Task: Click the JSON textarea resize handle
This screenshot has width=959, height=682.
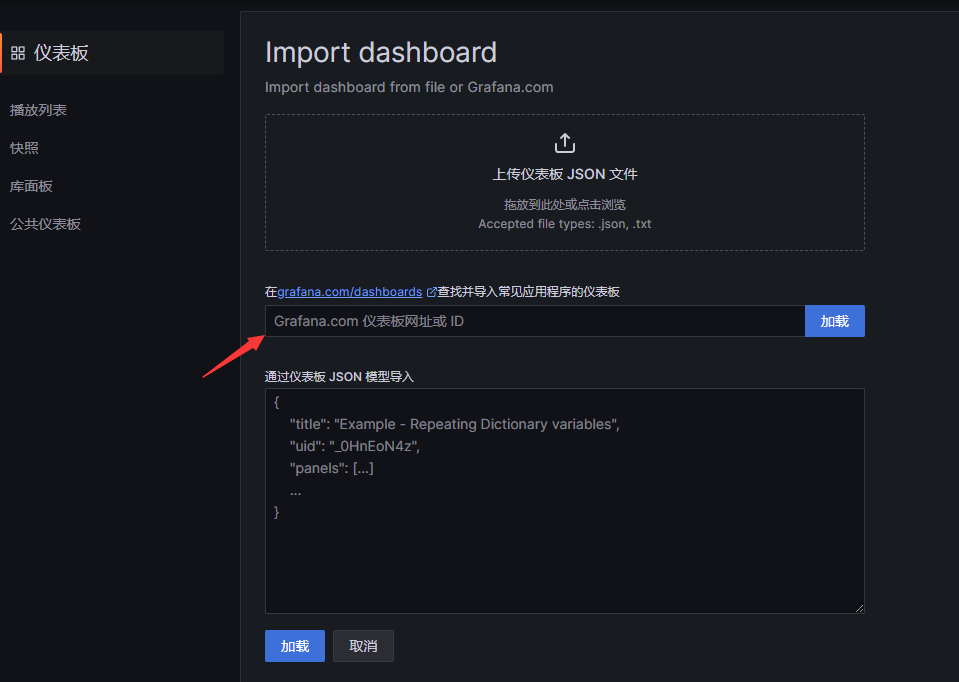Action: click(x=859, y=608)
